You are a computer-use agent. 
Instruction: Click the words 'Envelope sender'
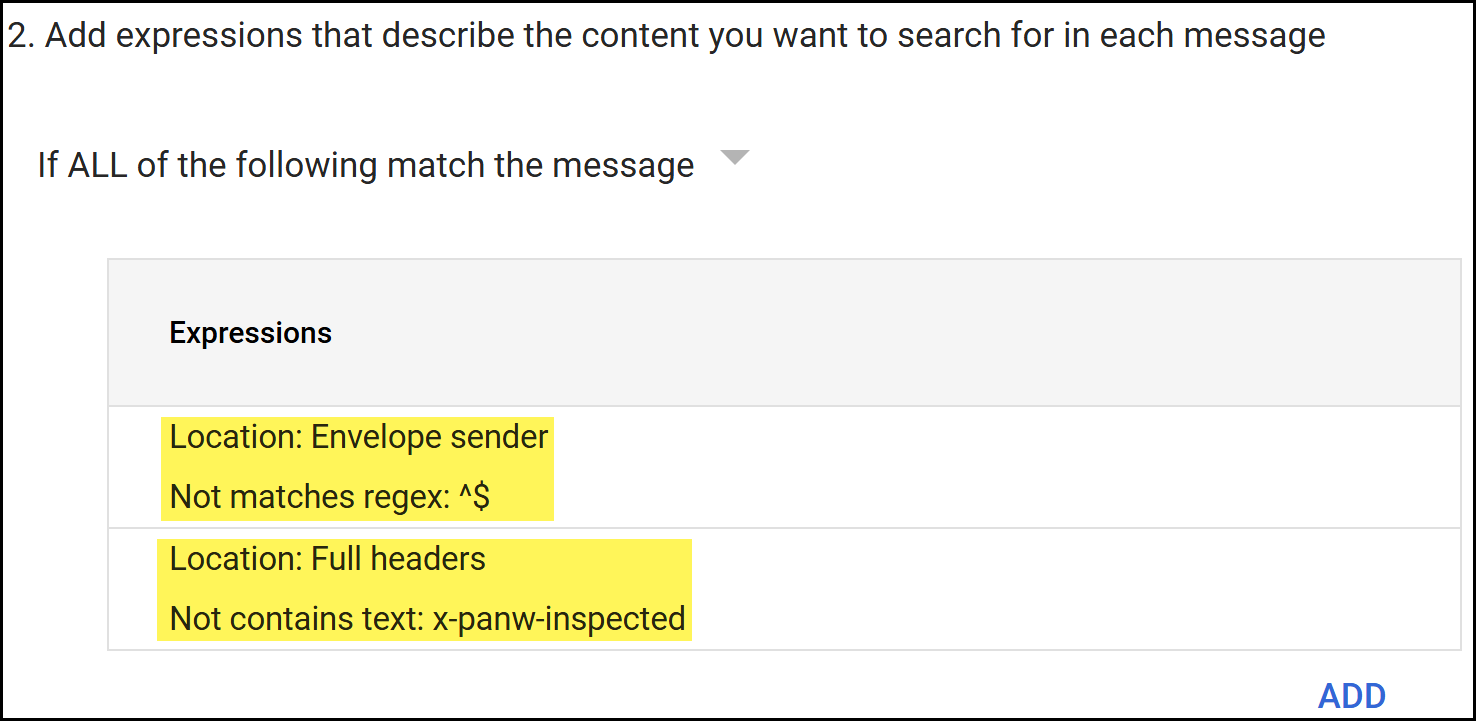430,437
